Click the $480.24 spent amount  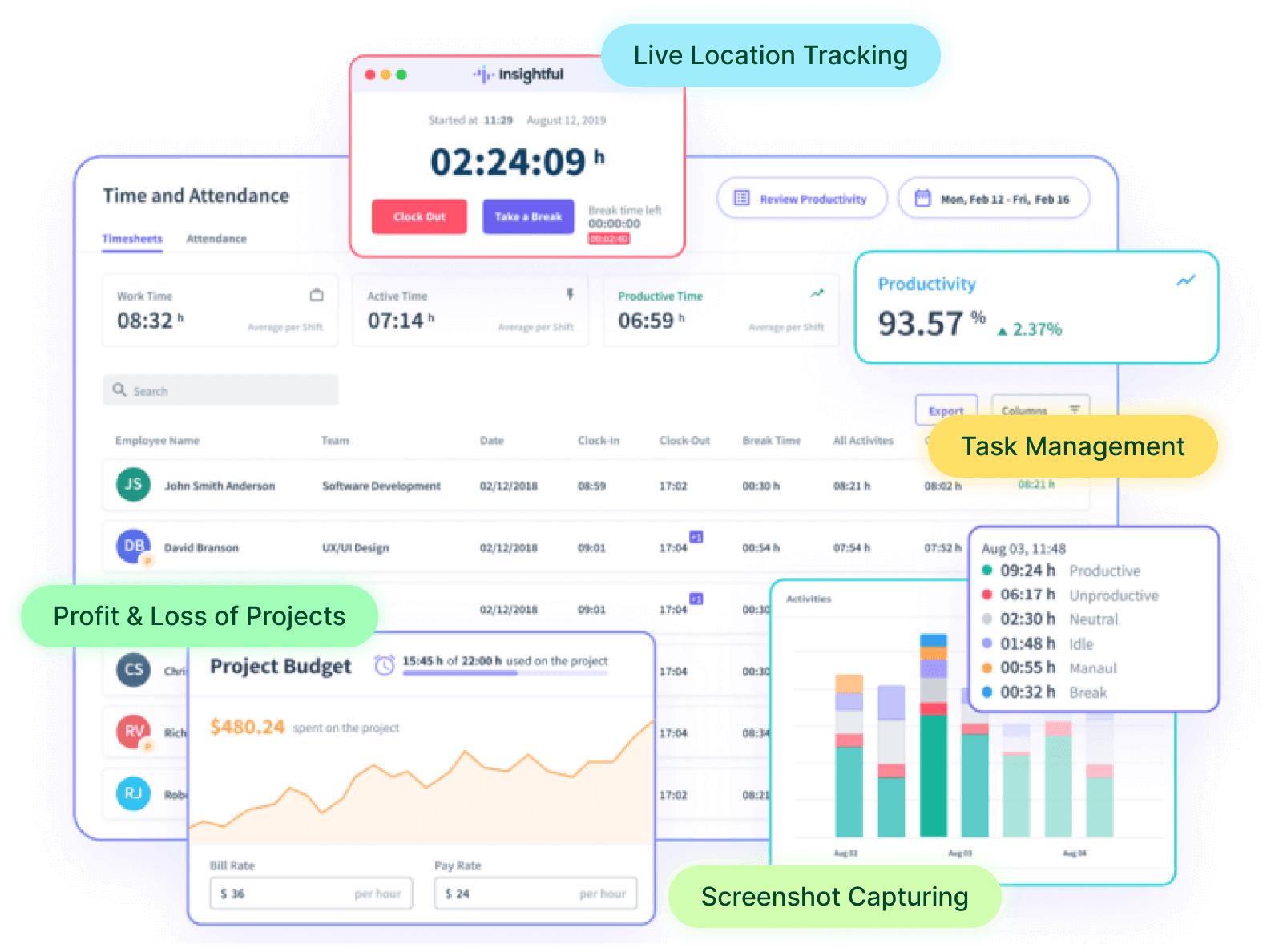point(247,727)
